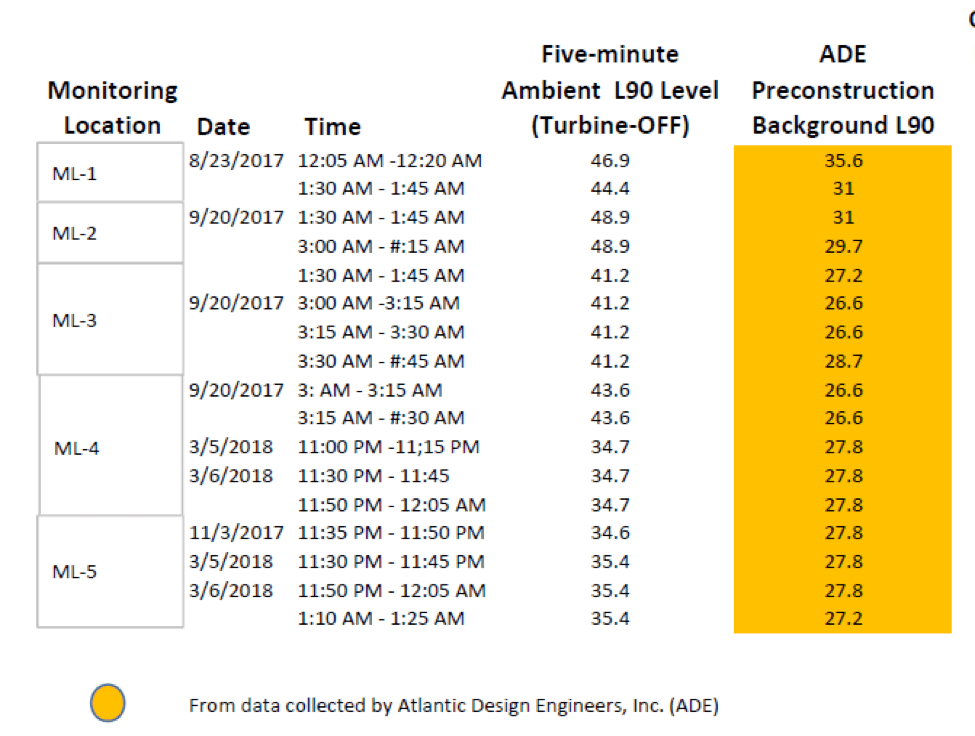The width and height of the screenshot is (975, 736).
Task: Click the 1:10 AM - 1:25 AM time entry
Action: pyautogui.click(x=381, y=619)
